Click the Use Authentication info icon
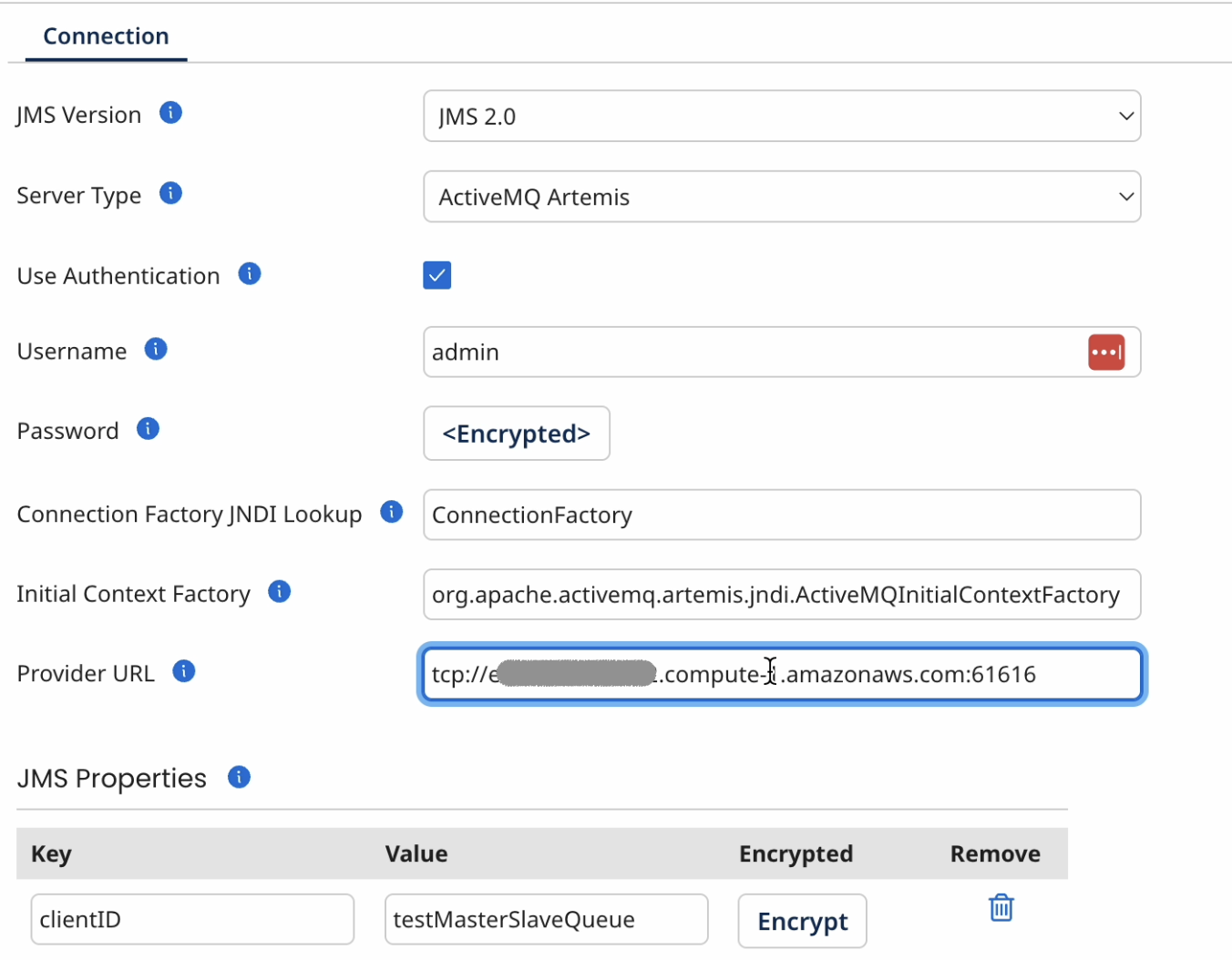 tap(250, 273)
